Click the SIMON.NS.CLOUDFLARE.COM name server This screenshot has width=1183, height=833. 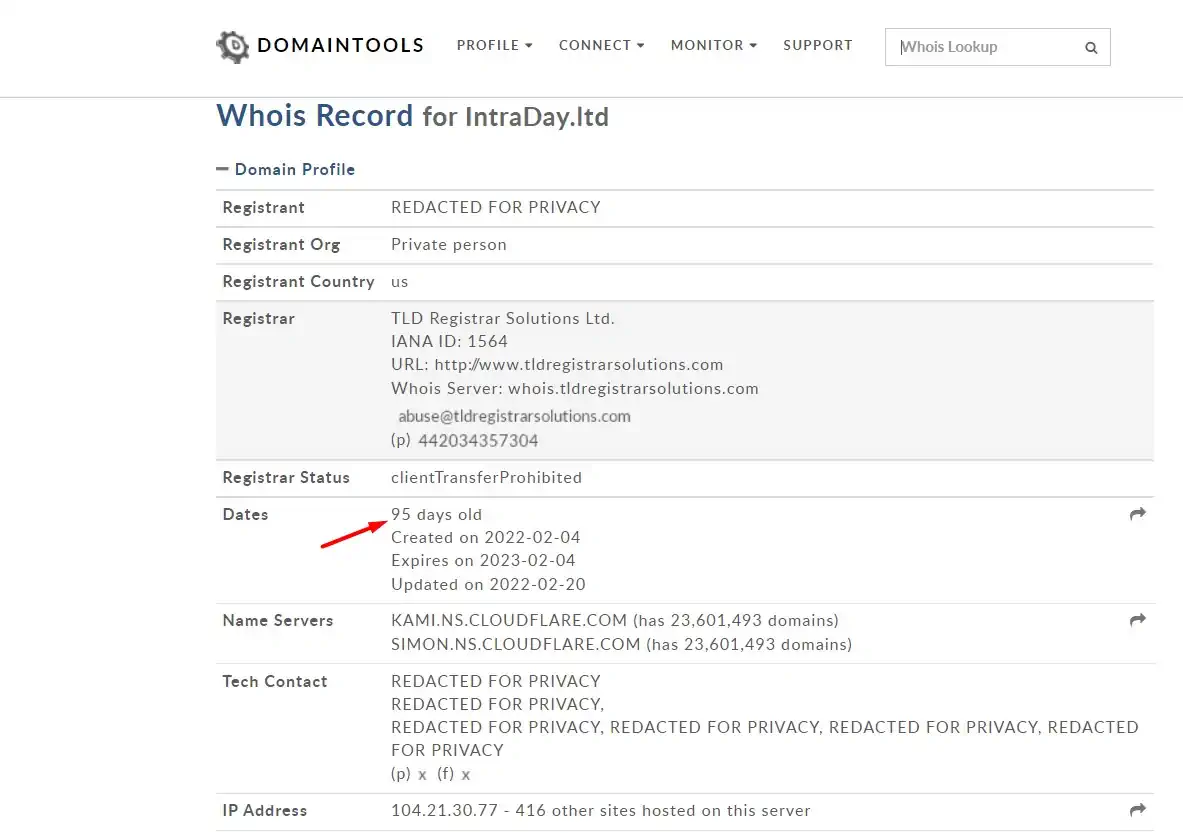click(x=515, y=644)
